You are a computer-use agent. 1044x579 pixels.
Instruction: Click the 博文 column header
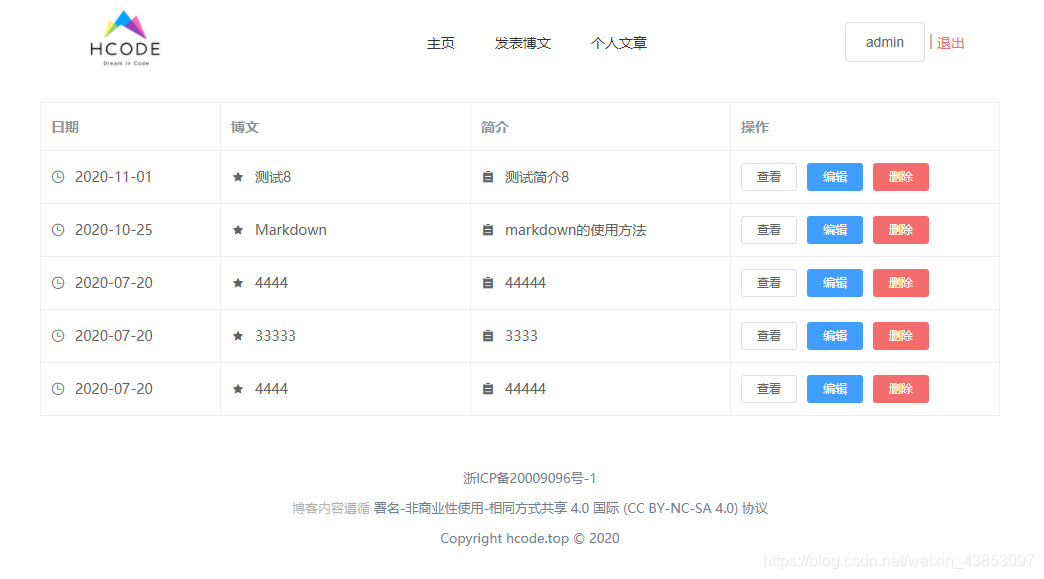pos(245,127)
